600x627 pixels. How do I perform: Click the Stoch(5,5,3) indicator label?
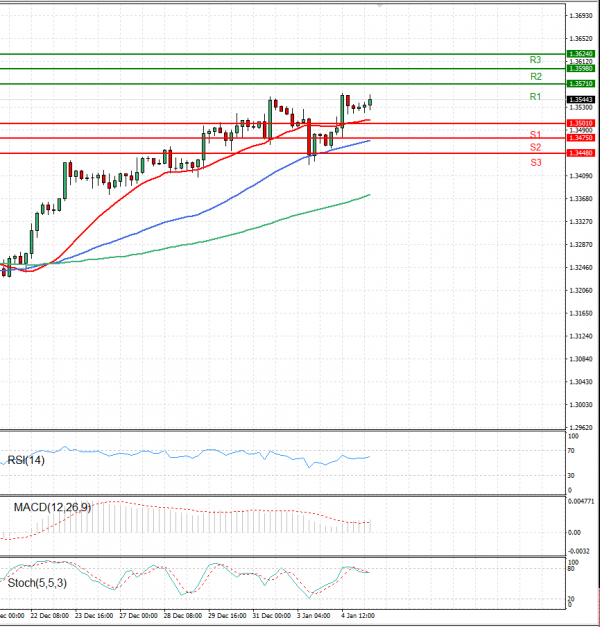[37, 583]
